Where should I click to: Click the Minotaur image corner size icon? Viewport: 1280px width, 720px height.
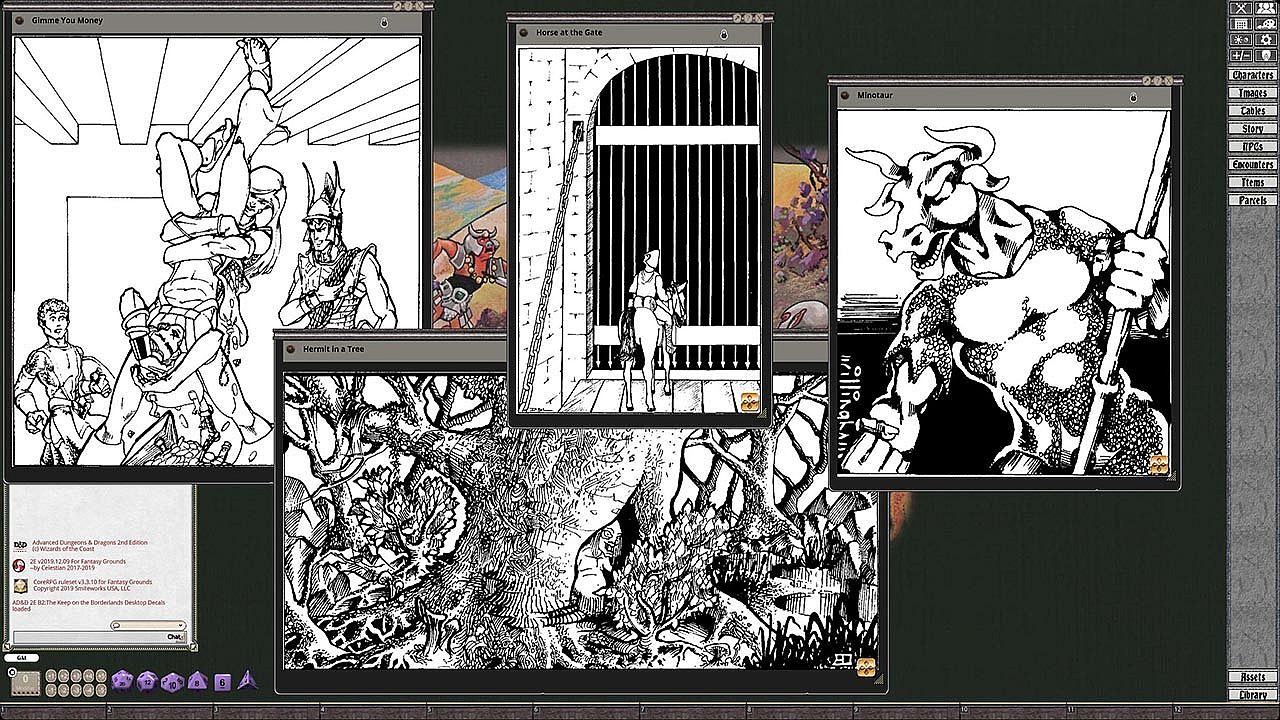1159,464
